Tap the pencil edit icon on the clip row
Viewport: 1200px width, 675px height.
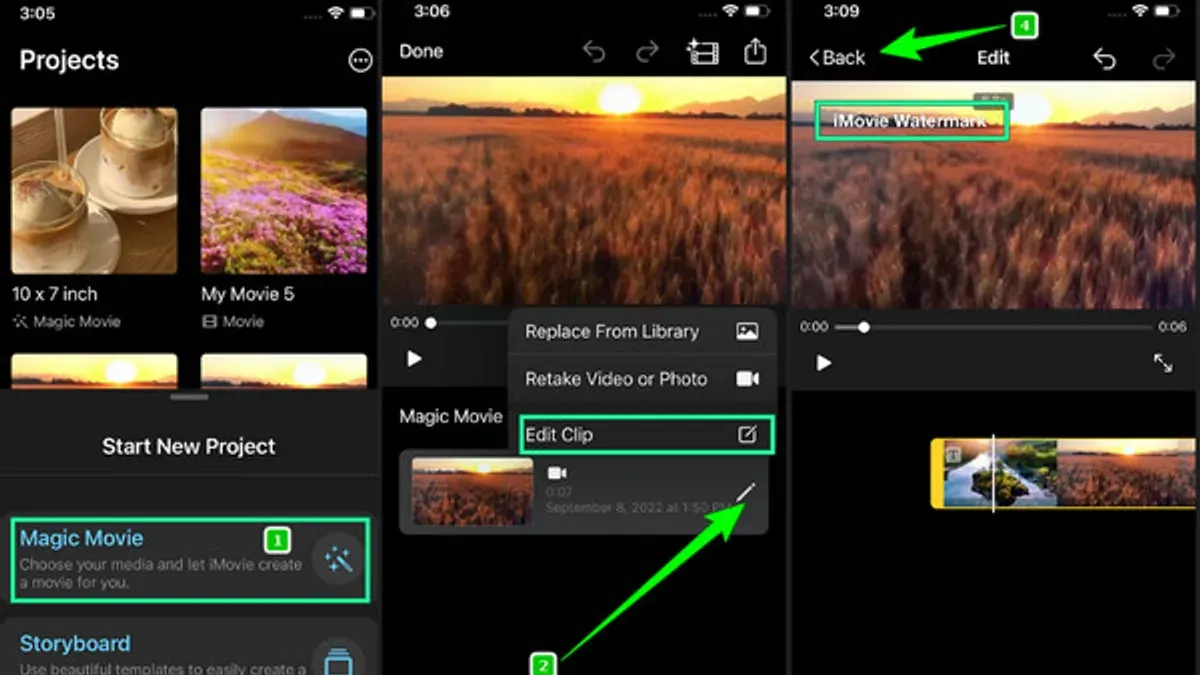[746, 492]
